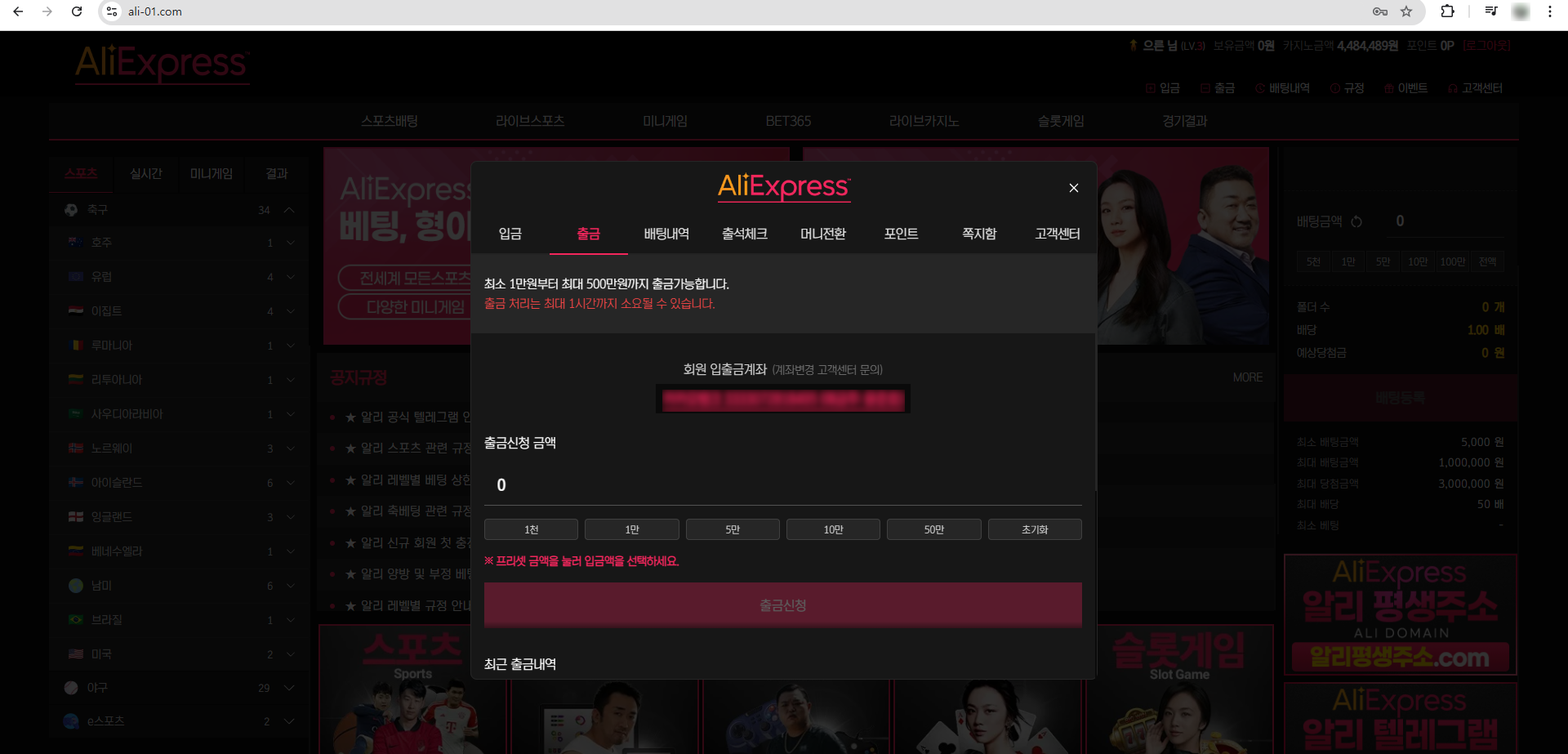This screenshot has height=754, width=1568.
Task: Open the browser extensions puzzle icon
Action: pos(1447,11)
